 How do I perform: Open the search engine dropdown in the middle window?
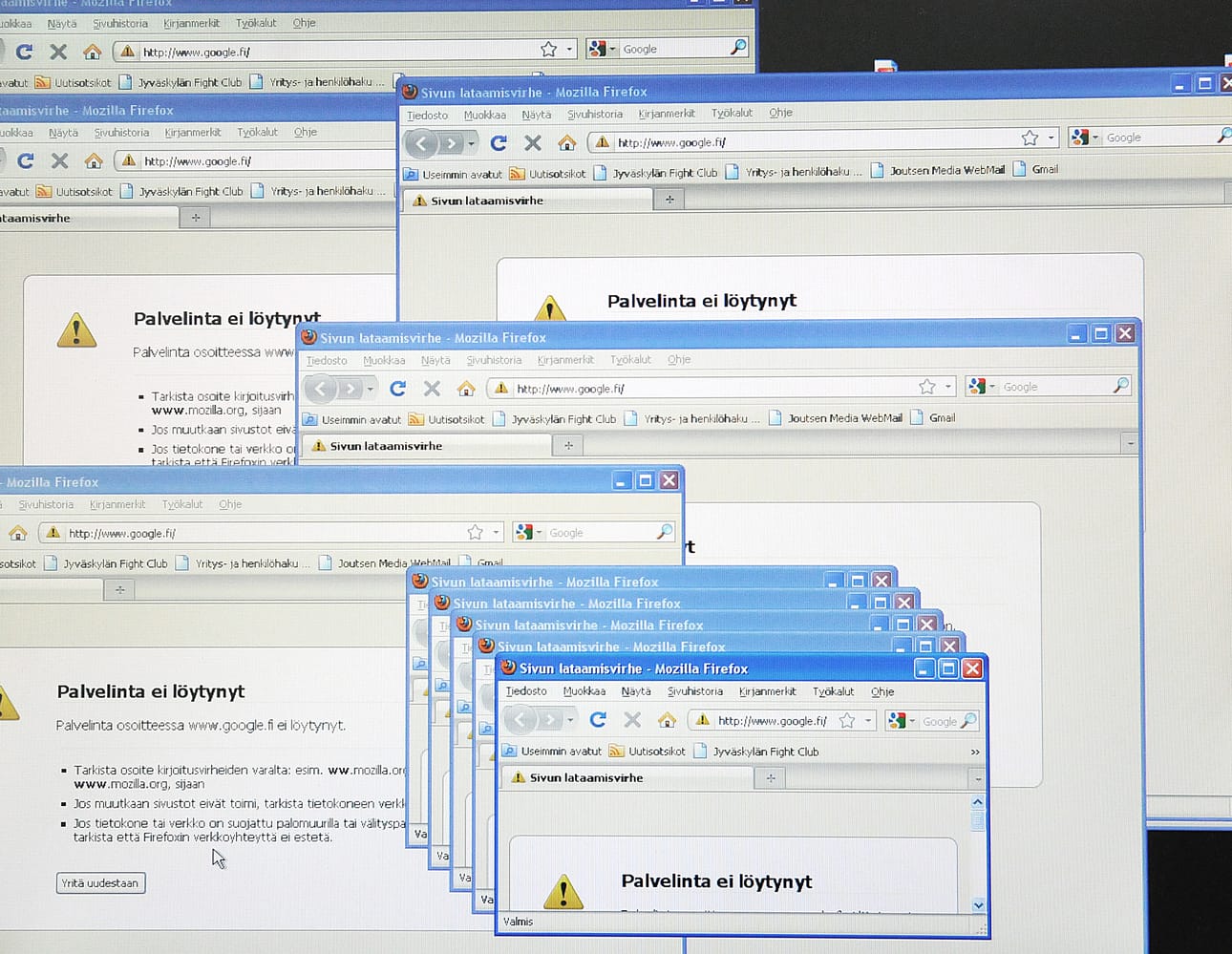(993, 387)
